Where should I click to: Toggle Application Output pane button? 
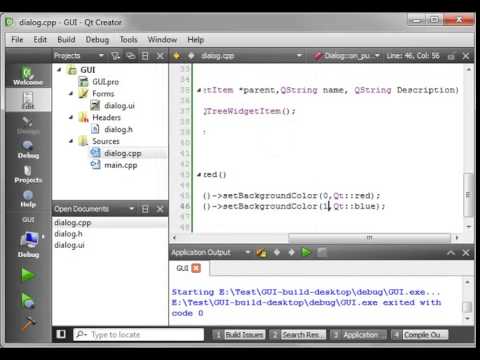pyautogui.click(x=358, y=334)
